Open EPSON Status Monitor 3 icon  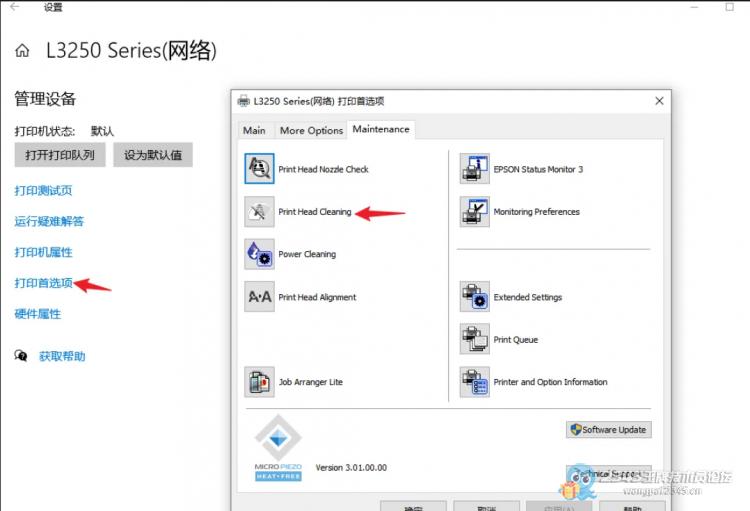pyautogui.click(x=474, y=169)
